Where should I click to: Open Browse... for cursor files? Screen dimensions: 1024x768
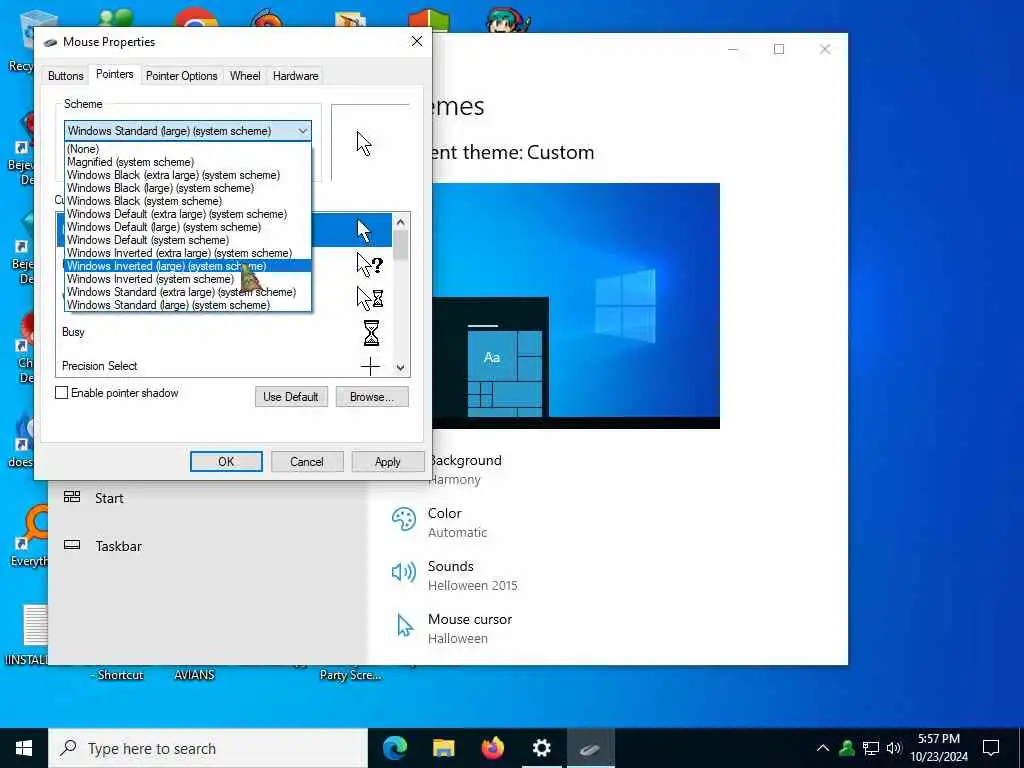pos(372,396)
